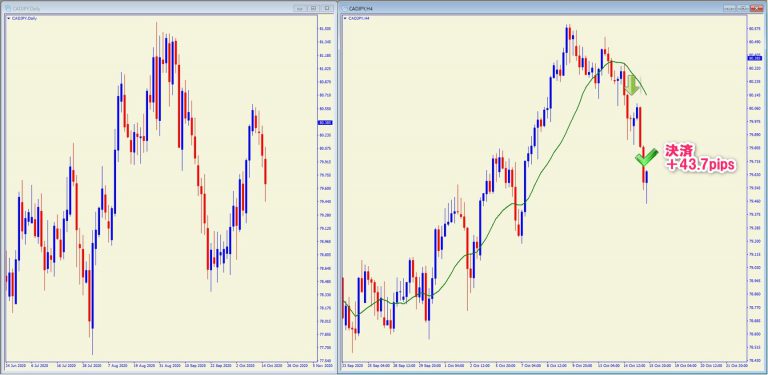
Task: Click the H4 chart's bottom time axis
Action: pos(544,366)
